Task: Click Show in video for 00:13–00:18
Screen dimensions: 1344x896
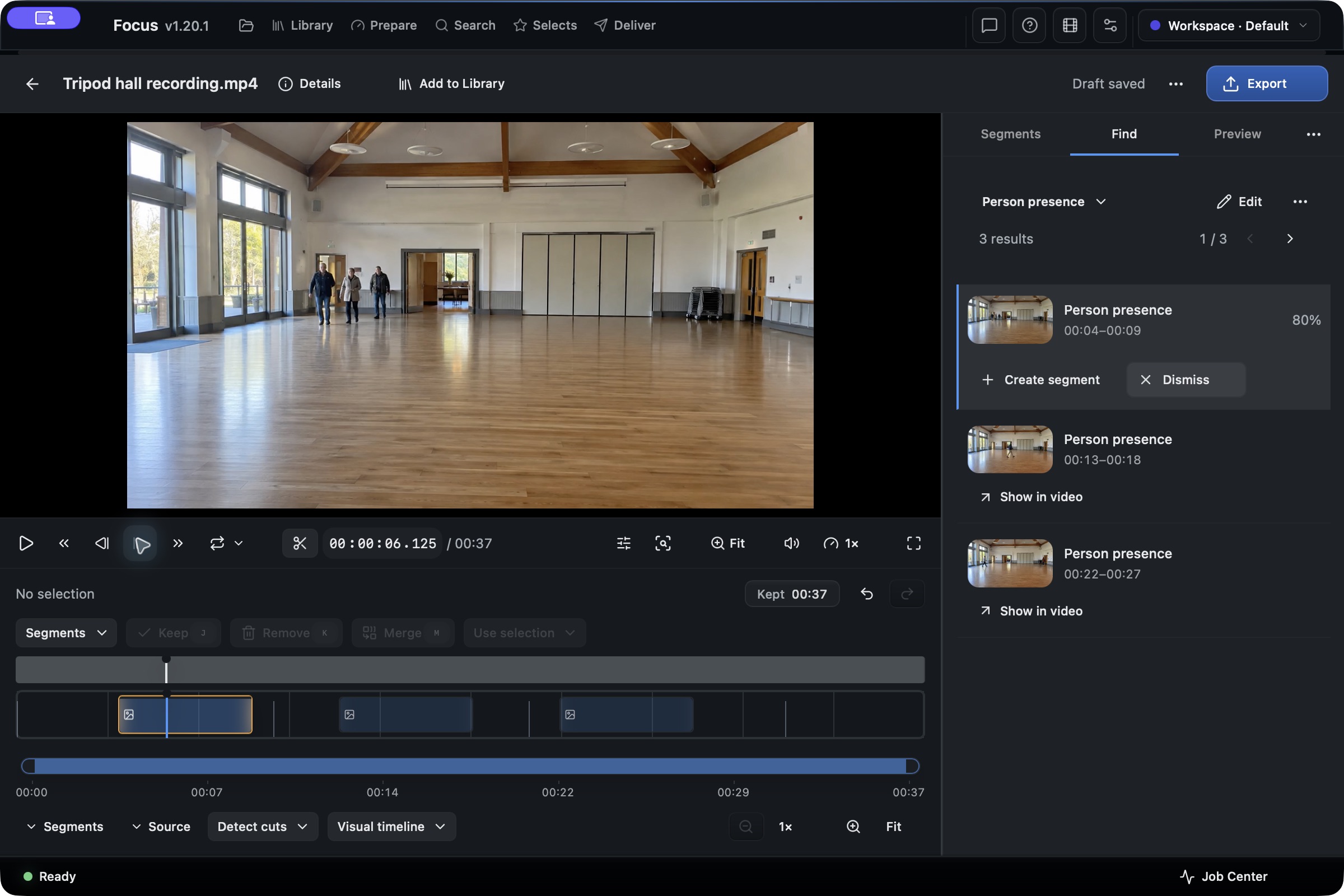Action: (1032, 497)
